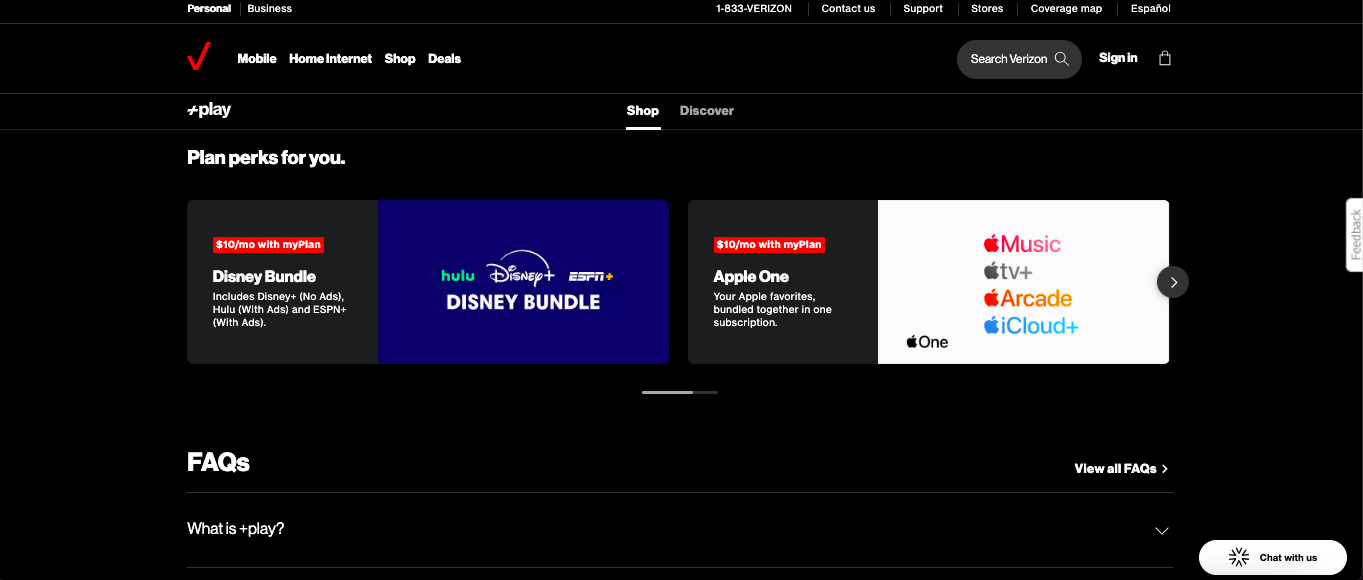This screenshot has width=1363, height=580.
Task: Click the 1-833-VERIZON phone link
Action: coord(754,9)
